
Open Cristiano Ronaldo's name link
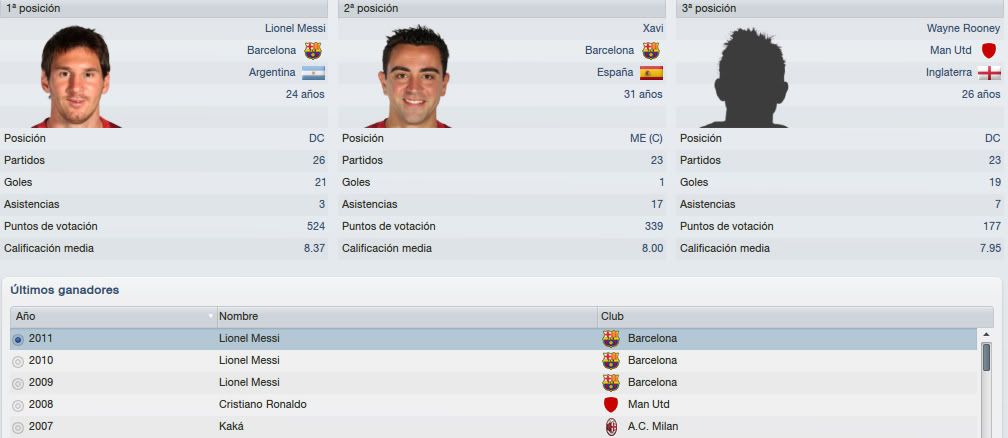262,405
